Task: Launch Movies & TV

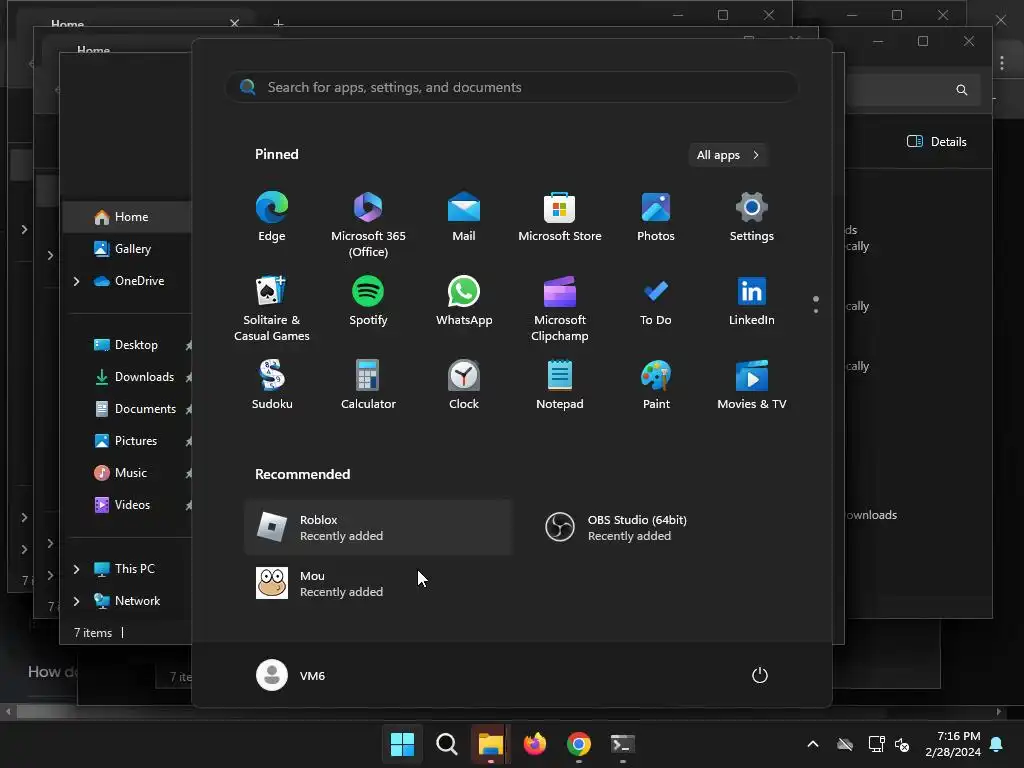Action: (x=752, y=385)
